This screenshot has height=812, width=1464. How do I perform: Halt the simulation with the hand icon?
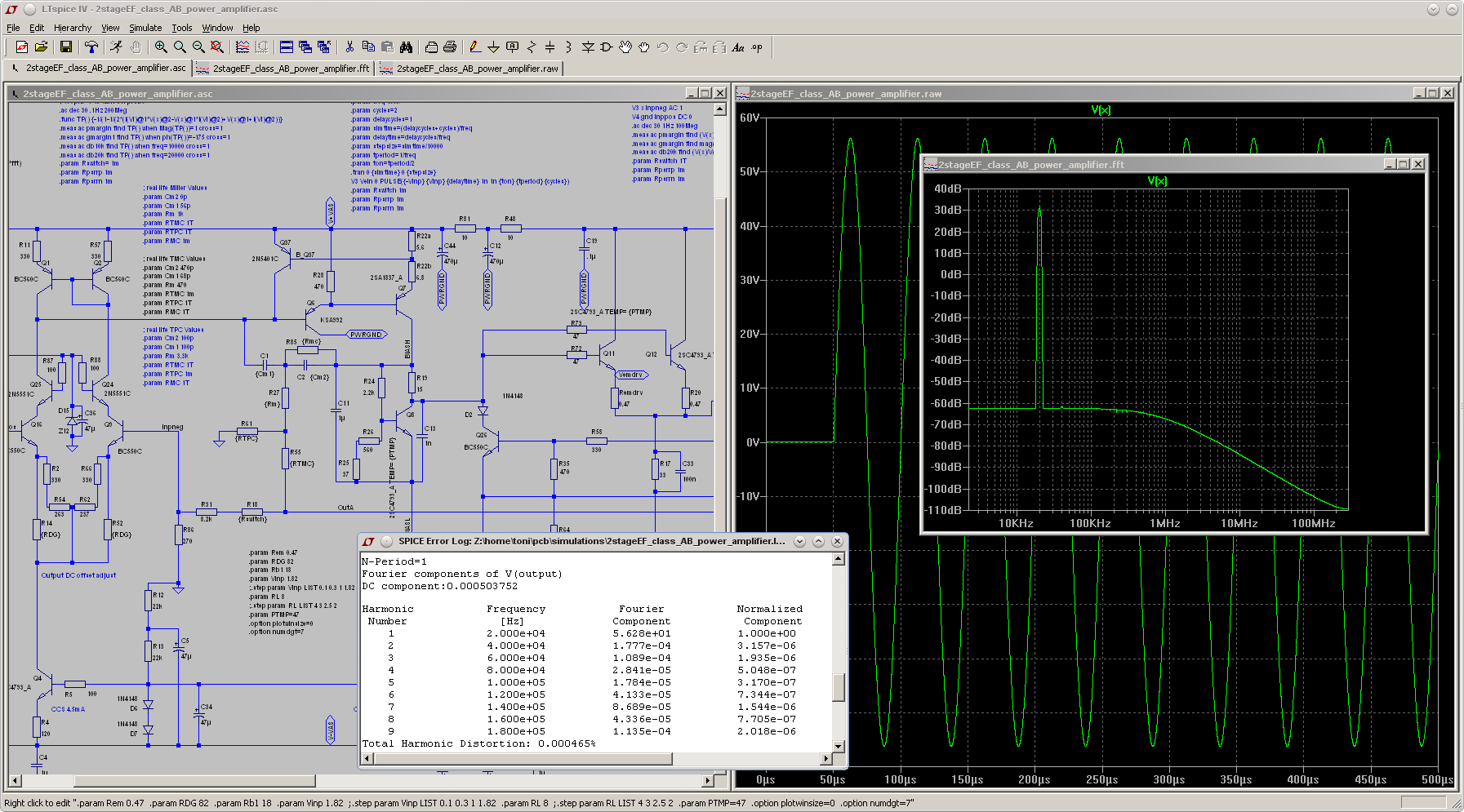tap(136, 47)
